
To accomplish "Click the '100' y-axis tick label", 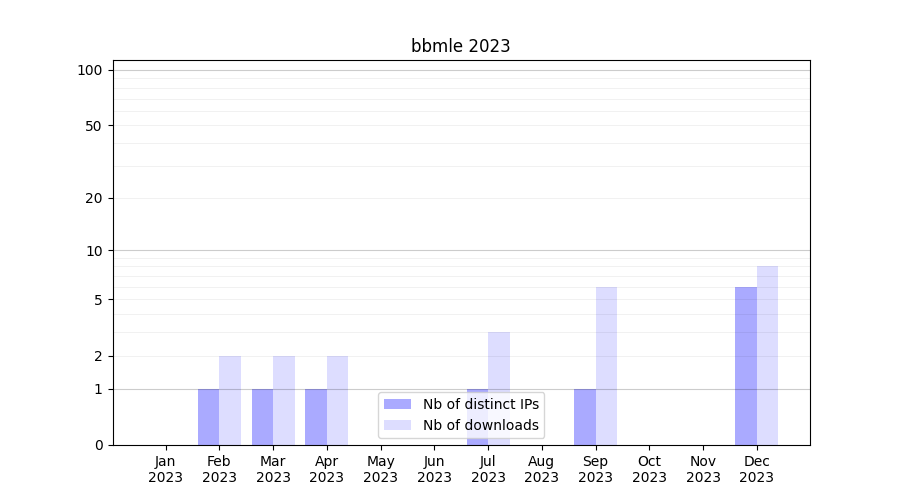I will click(90, 70).
